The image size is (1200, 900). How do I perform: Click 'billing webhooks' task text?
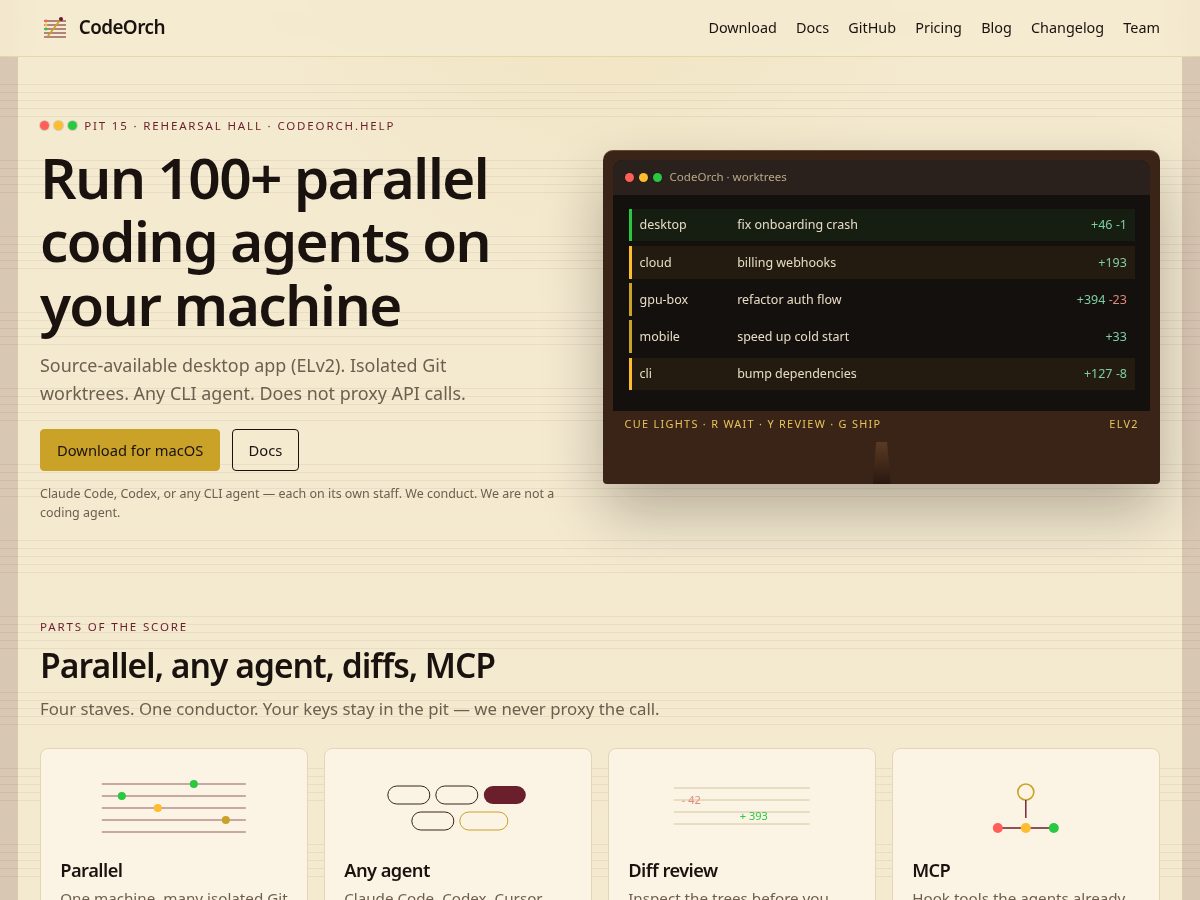point(786,262)
